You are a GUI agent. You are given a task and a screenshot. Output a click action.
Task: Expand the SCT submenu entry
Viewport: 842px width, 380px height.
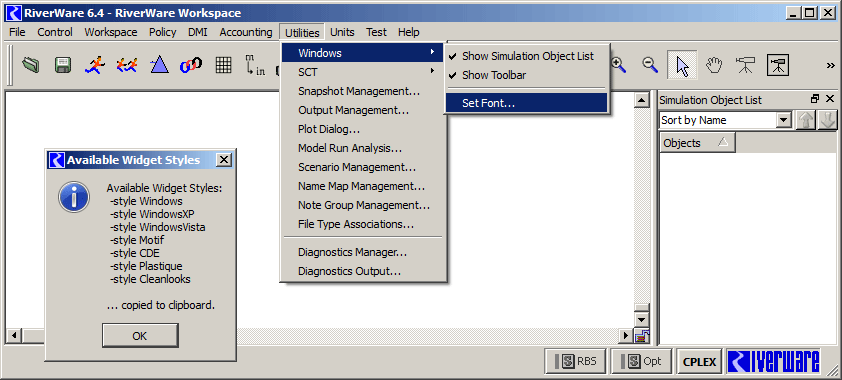[363, 71]
